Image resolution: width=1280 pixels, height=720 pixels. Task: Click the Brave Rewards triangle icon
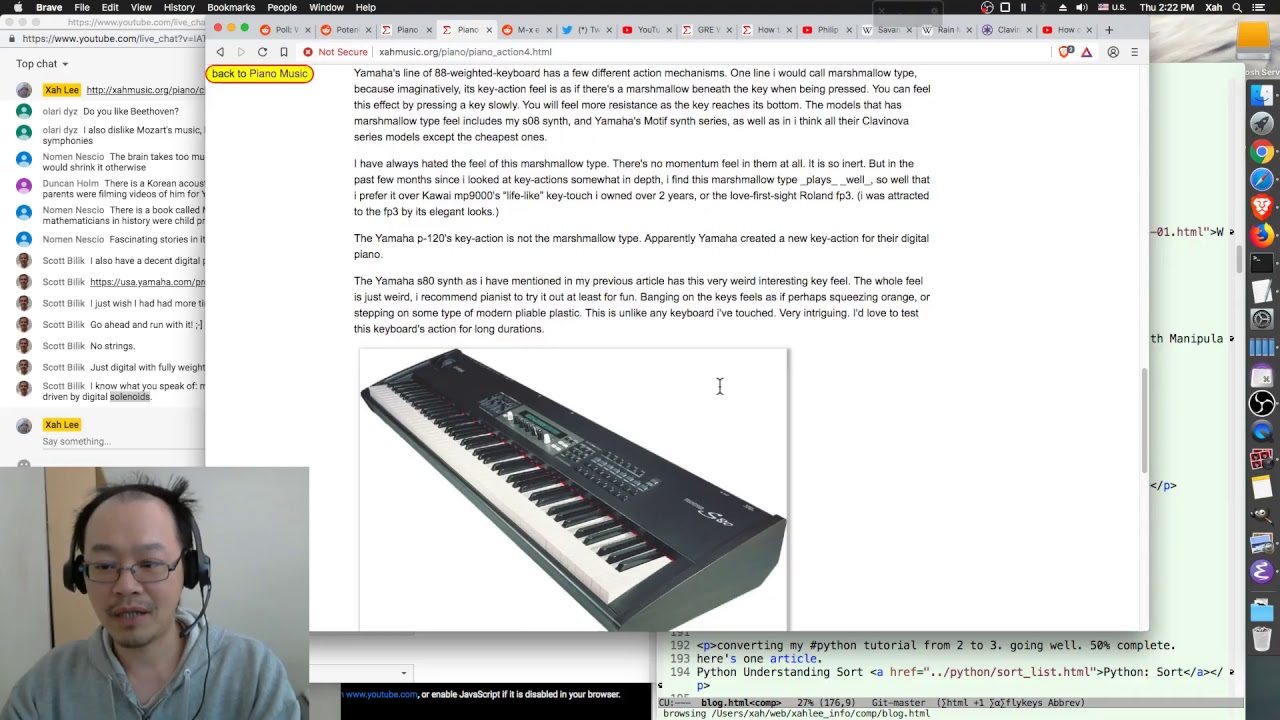[x=1086, y=52]
